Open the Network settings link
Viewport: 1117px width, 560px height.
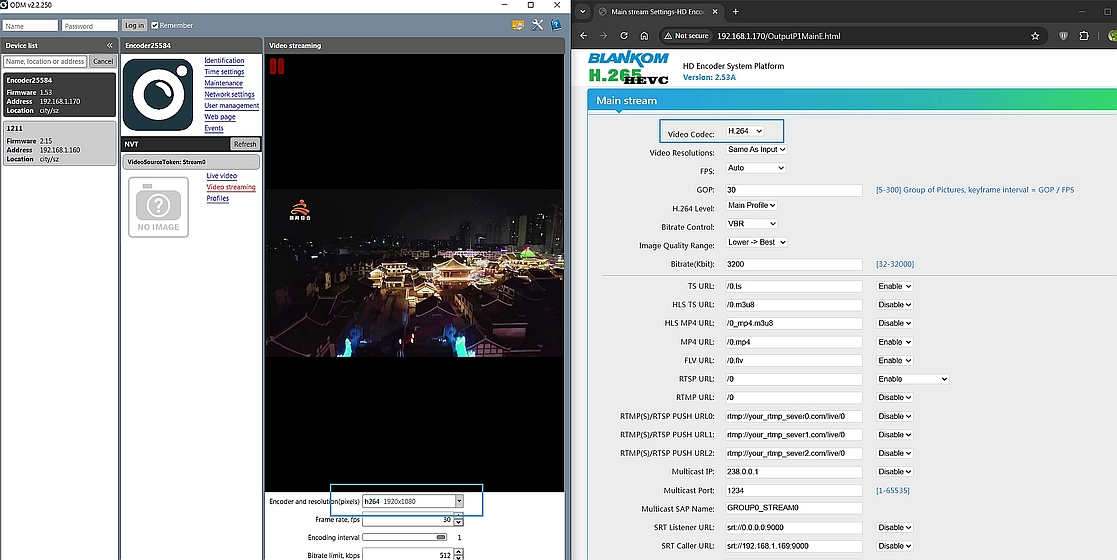[229, 95]
